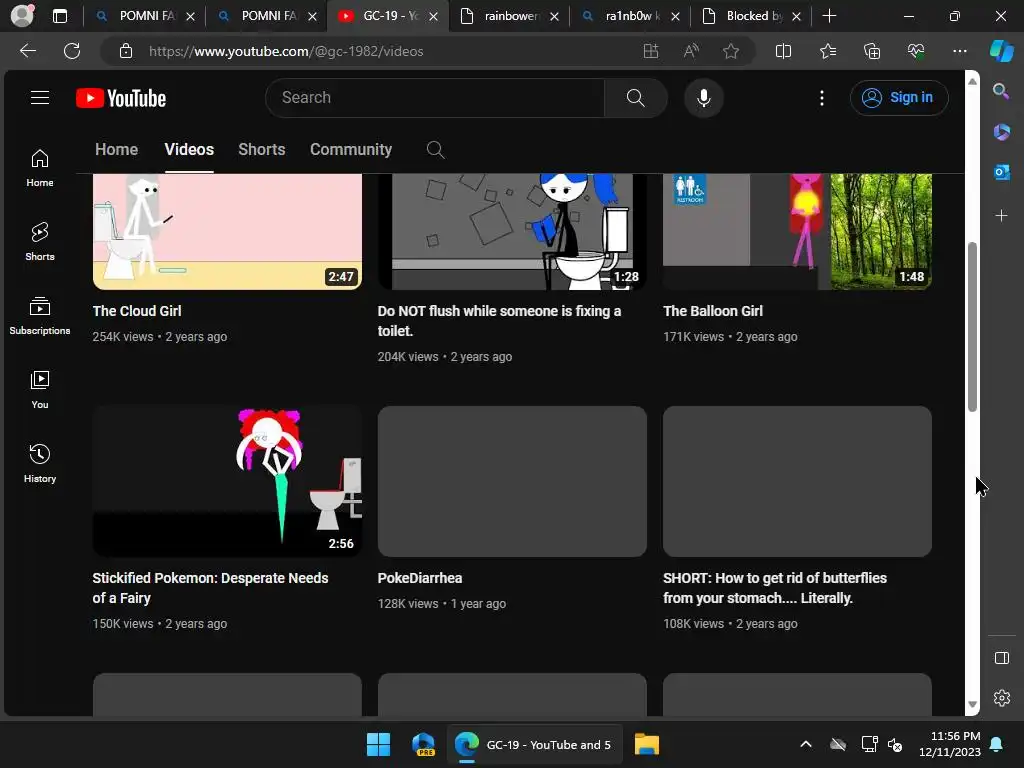Switch to the channel Home tab

point(116,150)
